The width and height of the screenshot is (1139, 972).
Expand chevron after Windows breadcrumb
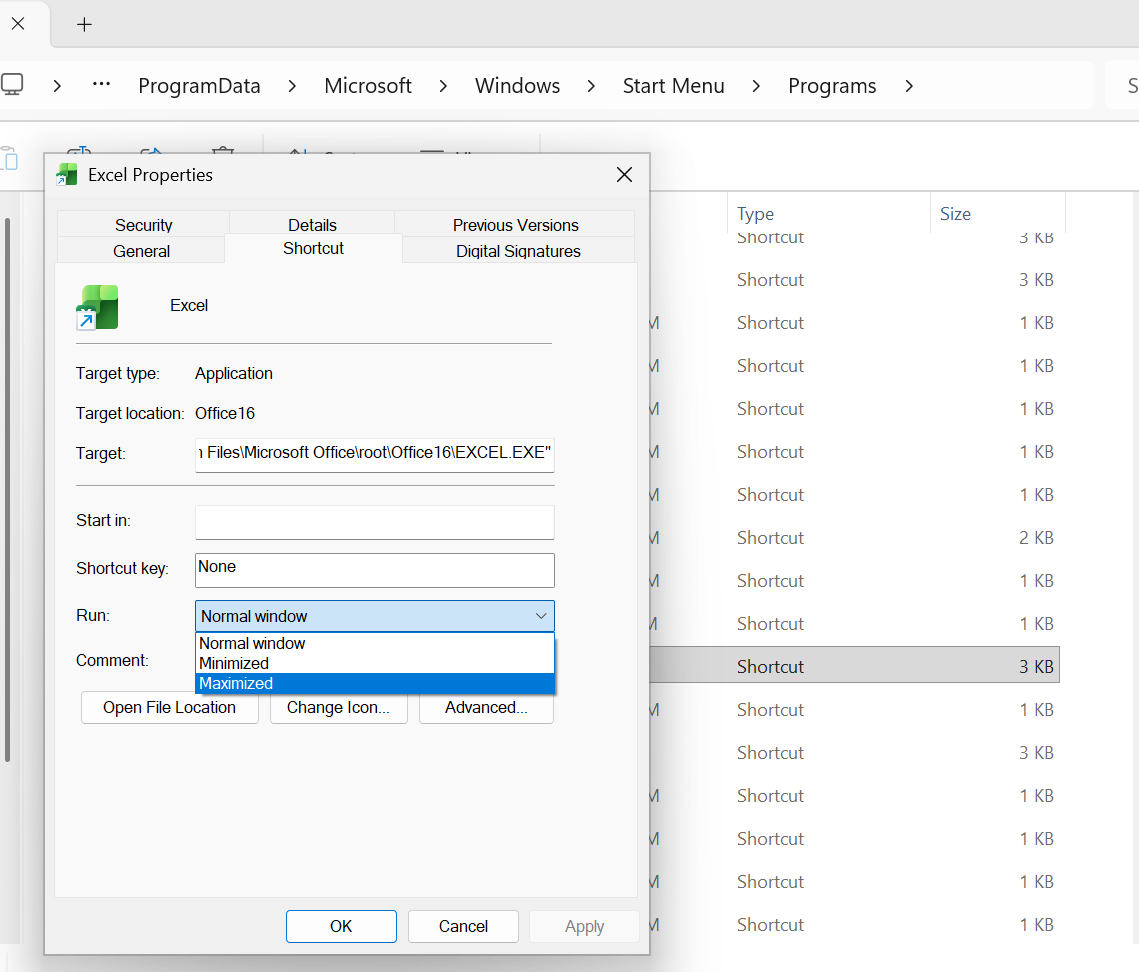pyautogui.click(x=591, y=86)
